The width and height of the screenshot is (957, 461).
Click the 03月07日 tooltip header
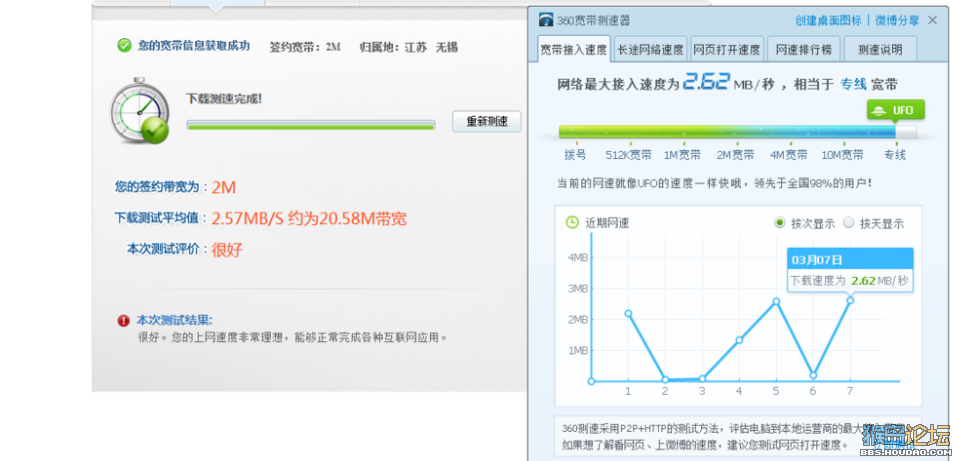[850, 260]
